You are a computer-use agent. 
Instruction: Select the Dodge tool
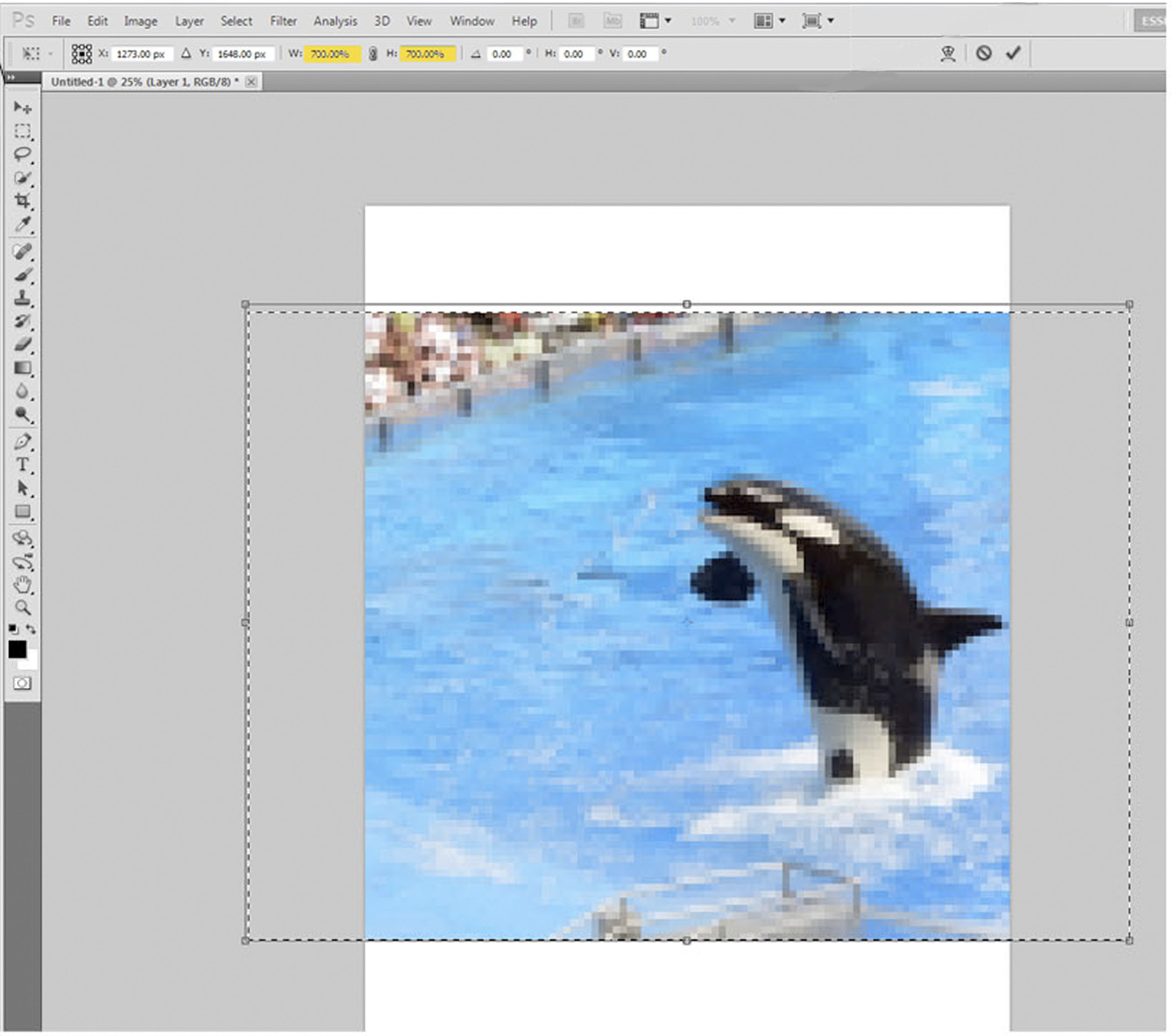tap(22, 414)
